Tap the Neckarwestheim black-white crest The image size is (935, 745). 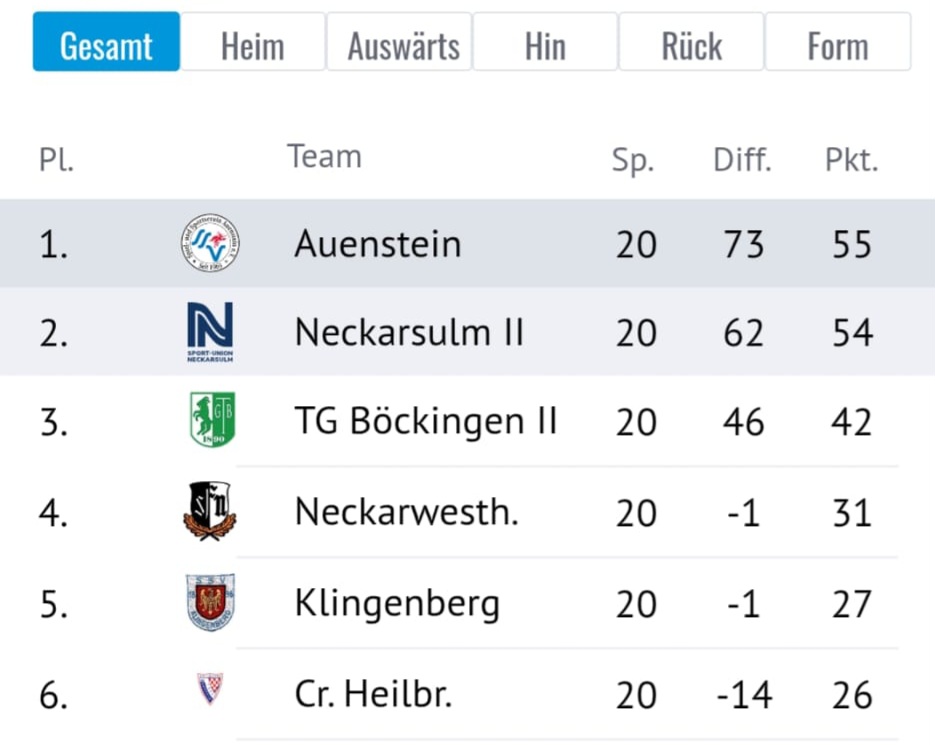pyautogui.click(x=210, y=511)
